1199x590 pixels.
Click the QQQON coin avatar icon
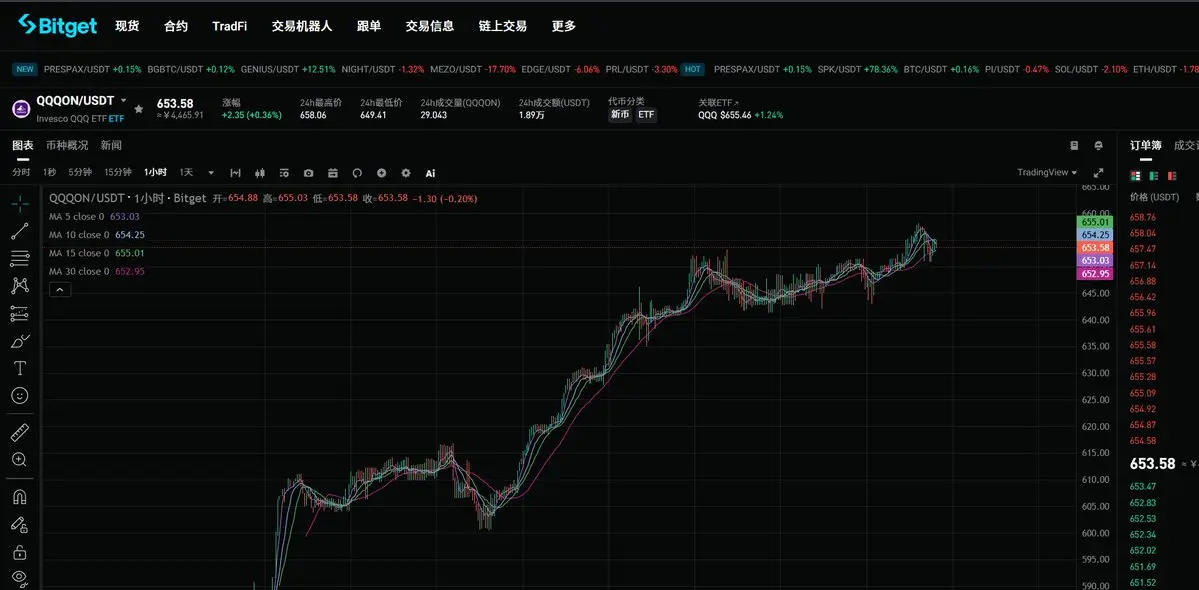click(x=21, y=109)
